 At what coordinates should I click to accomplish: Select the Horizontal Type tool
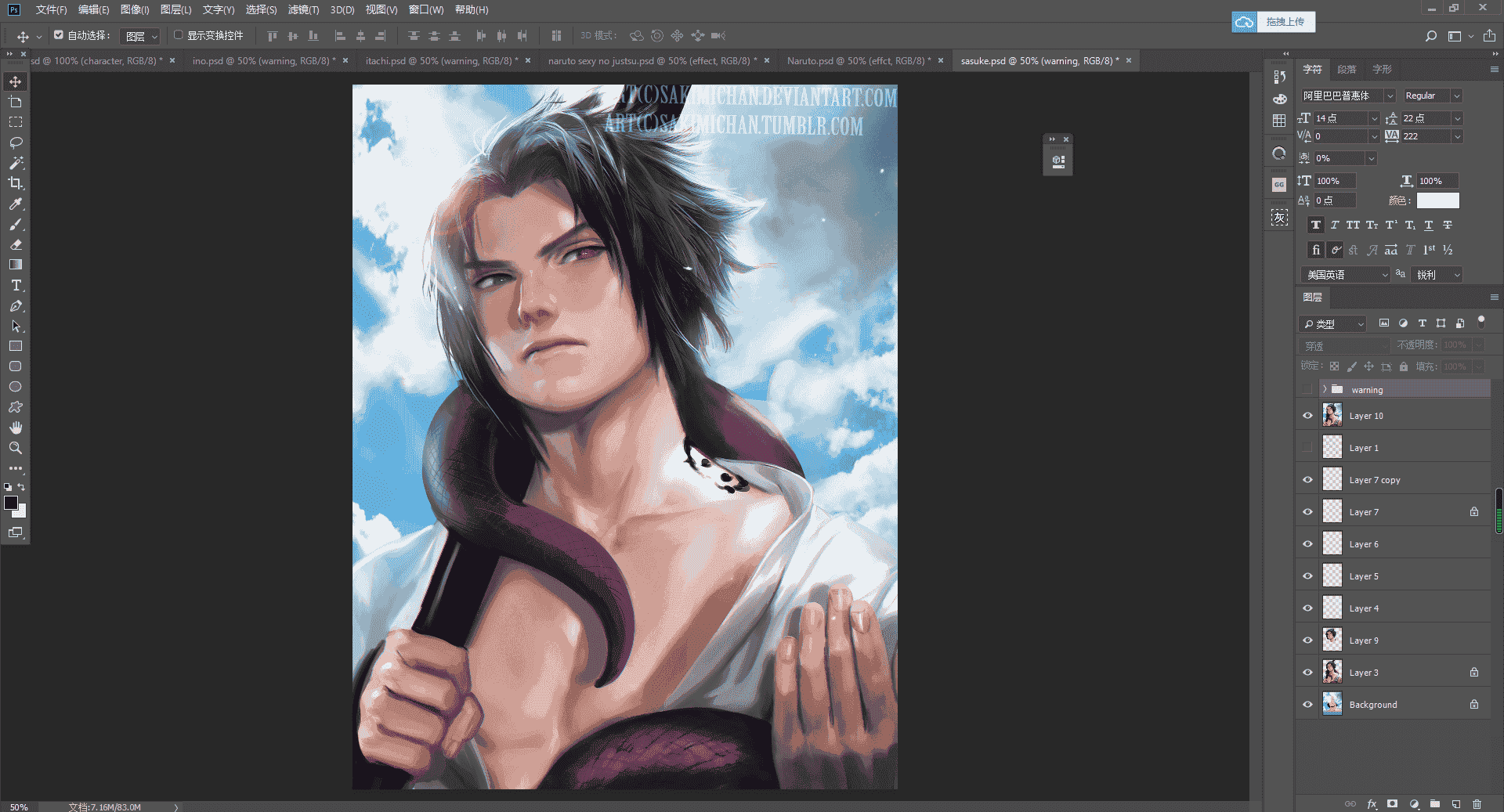pos(15,285)
